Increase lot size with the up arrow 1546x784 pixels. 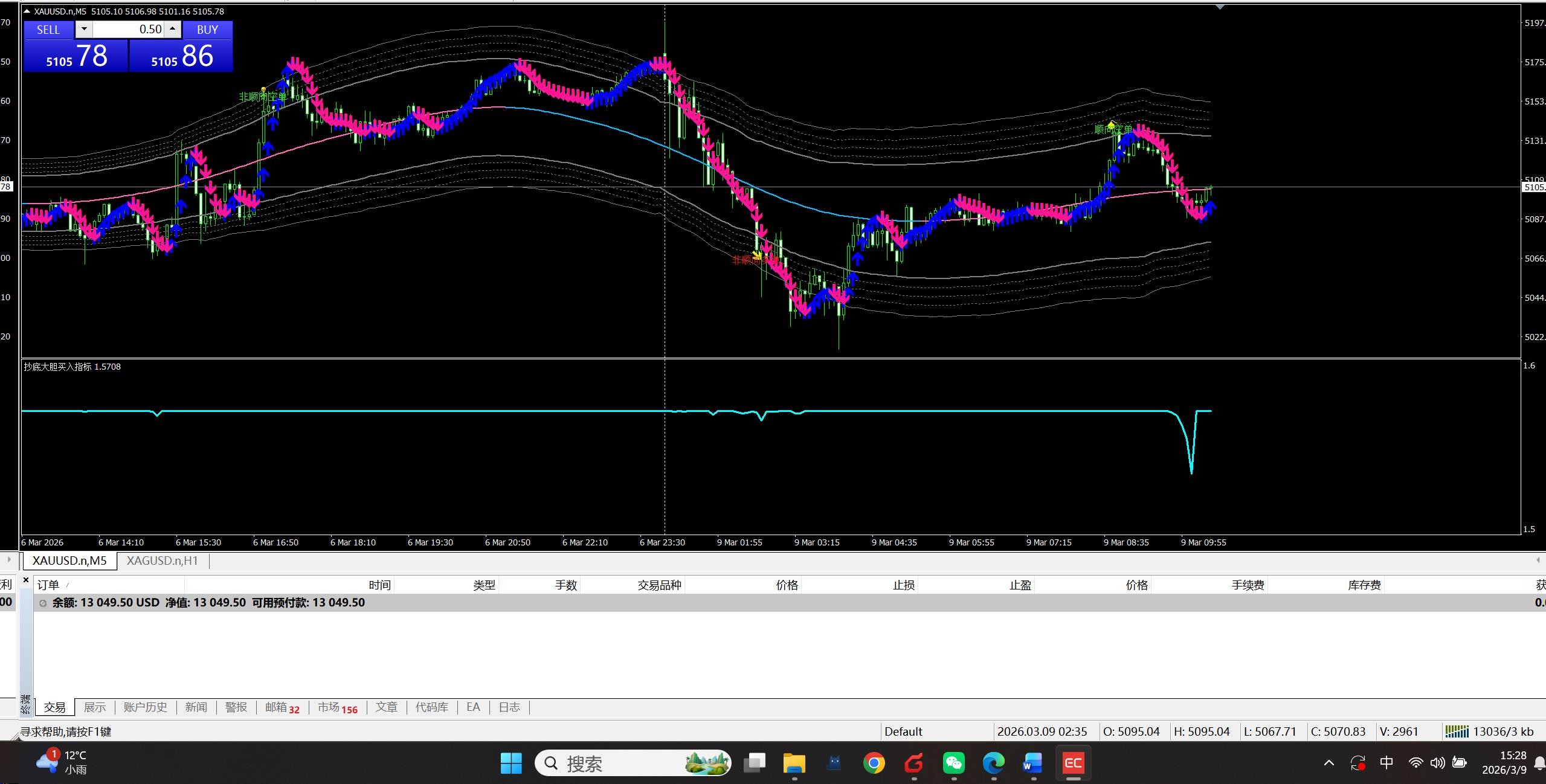click(173, 29)
